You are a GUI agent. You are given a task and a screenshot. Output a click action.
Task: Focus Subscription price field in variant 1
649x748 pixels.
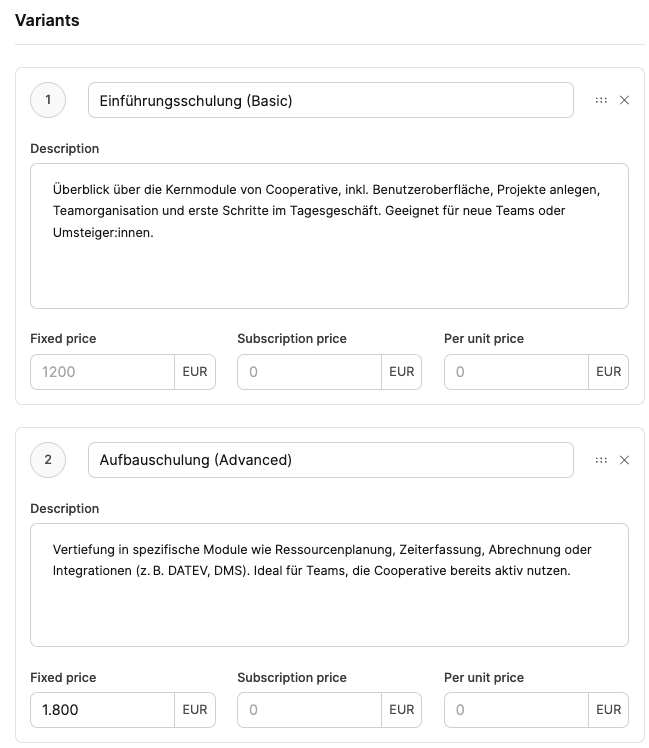(309, 372)
